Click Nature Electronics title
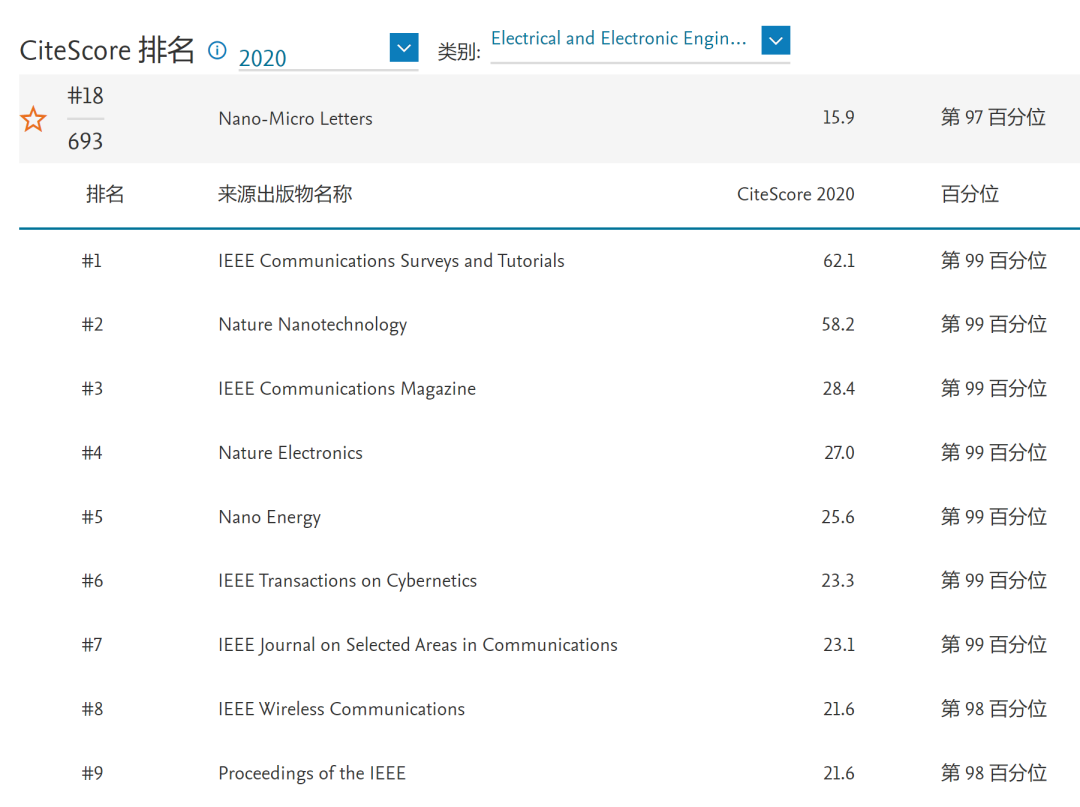Image resolution: width=1080 pixels, height=807 pixels. click(x=290, y=452)
